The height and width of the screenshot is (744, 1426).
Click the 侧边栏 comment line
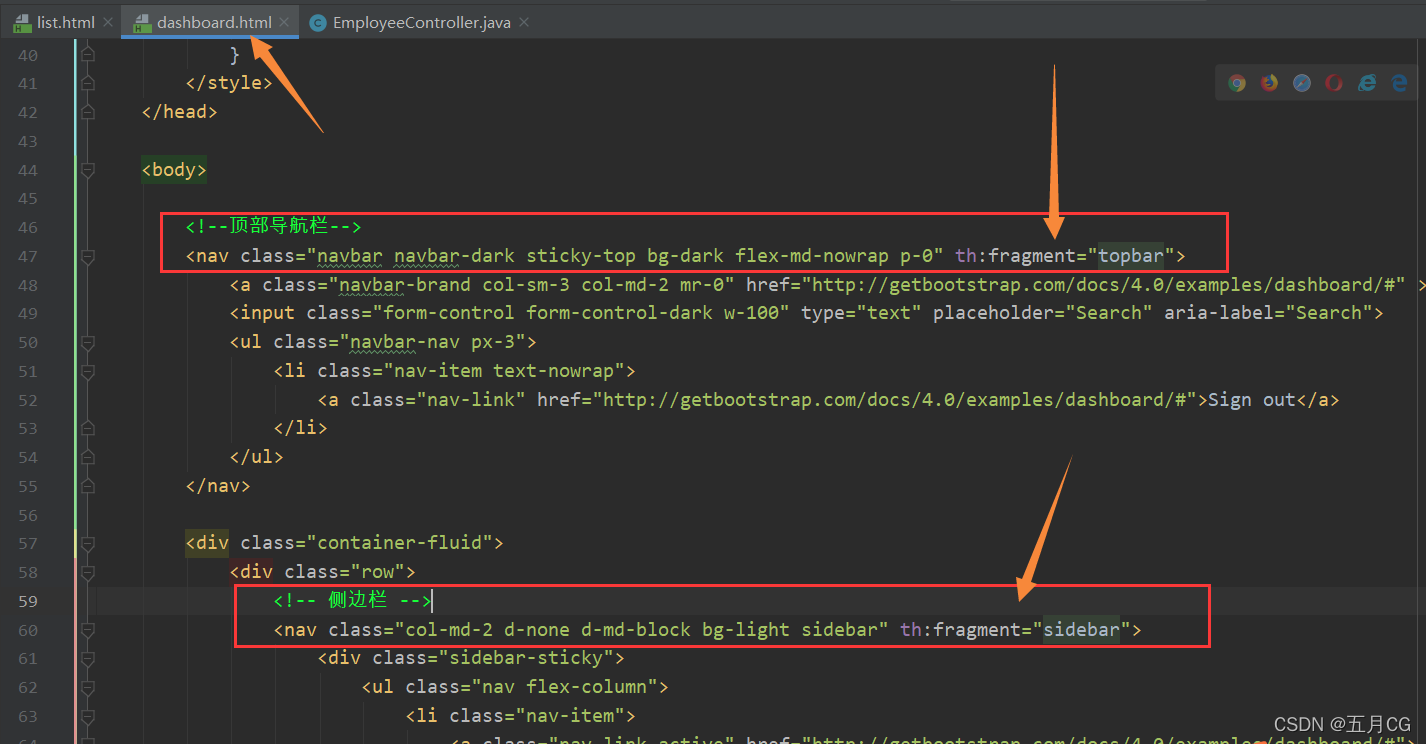[x=352, y=601]
